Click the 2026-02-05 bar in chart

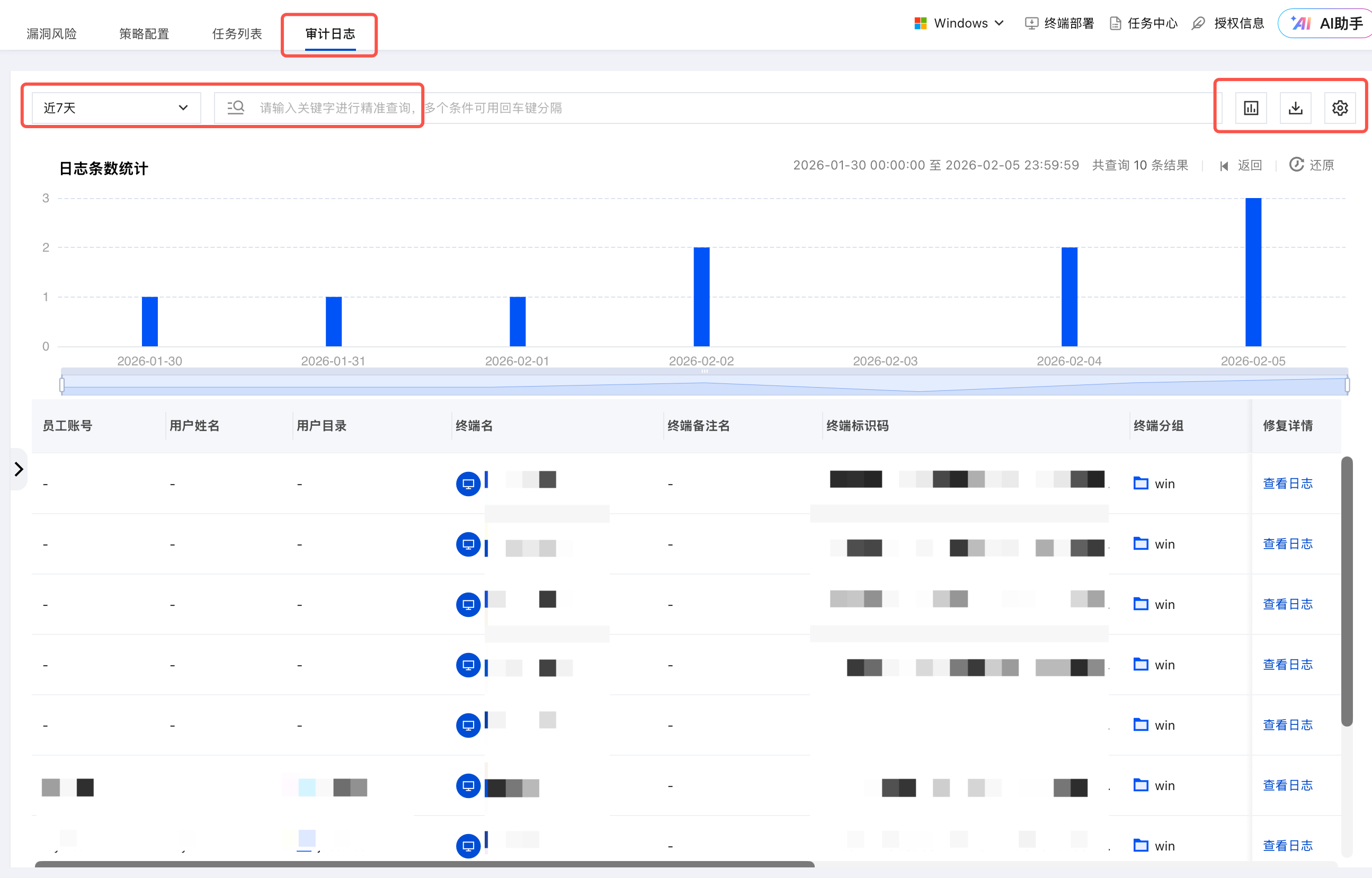click(x=1253, y=272)
